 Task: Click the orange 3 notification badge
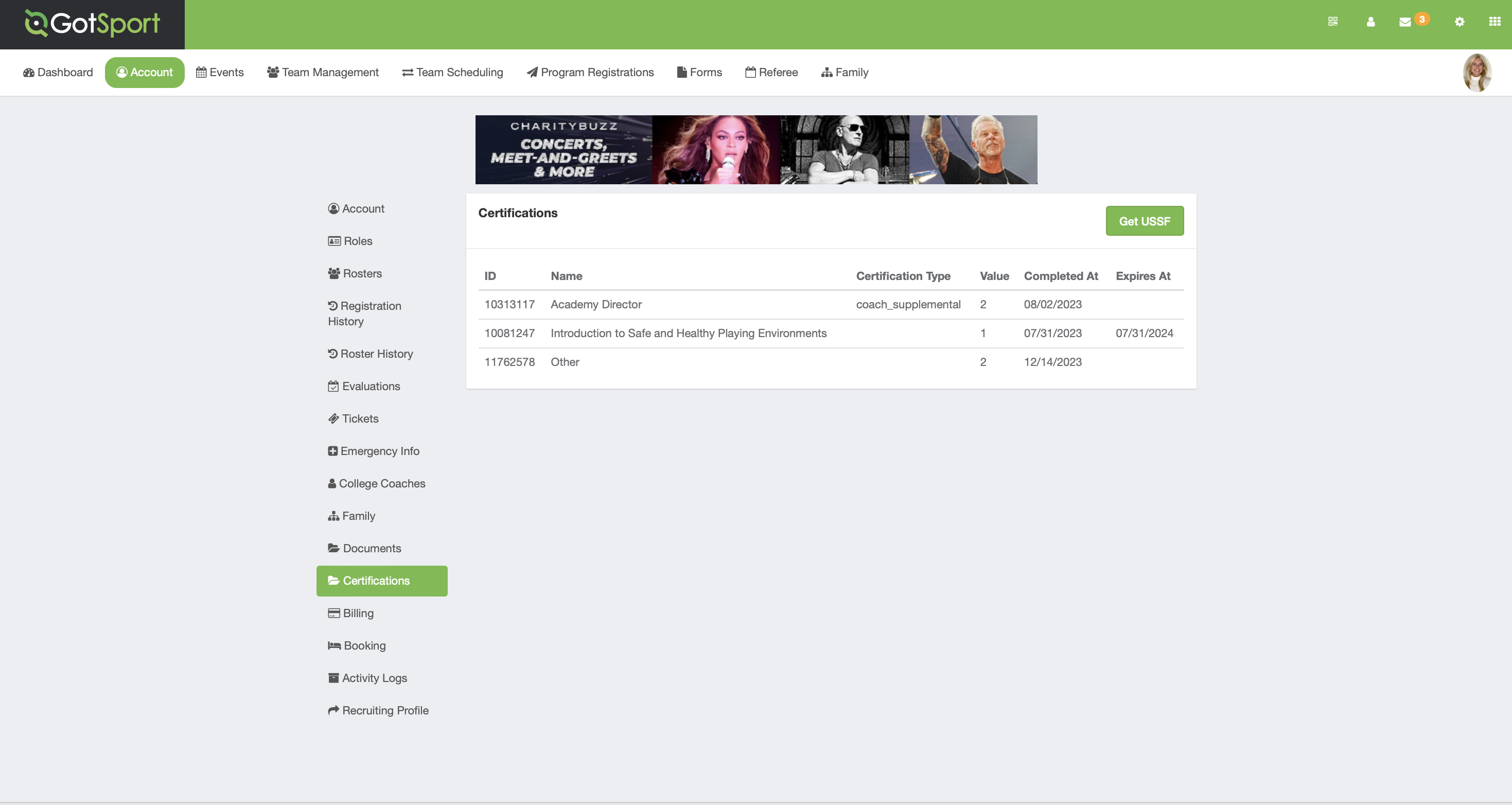(1421, 19)
